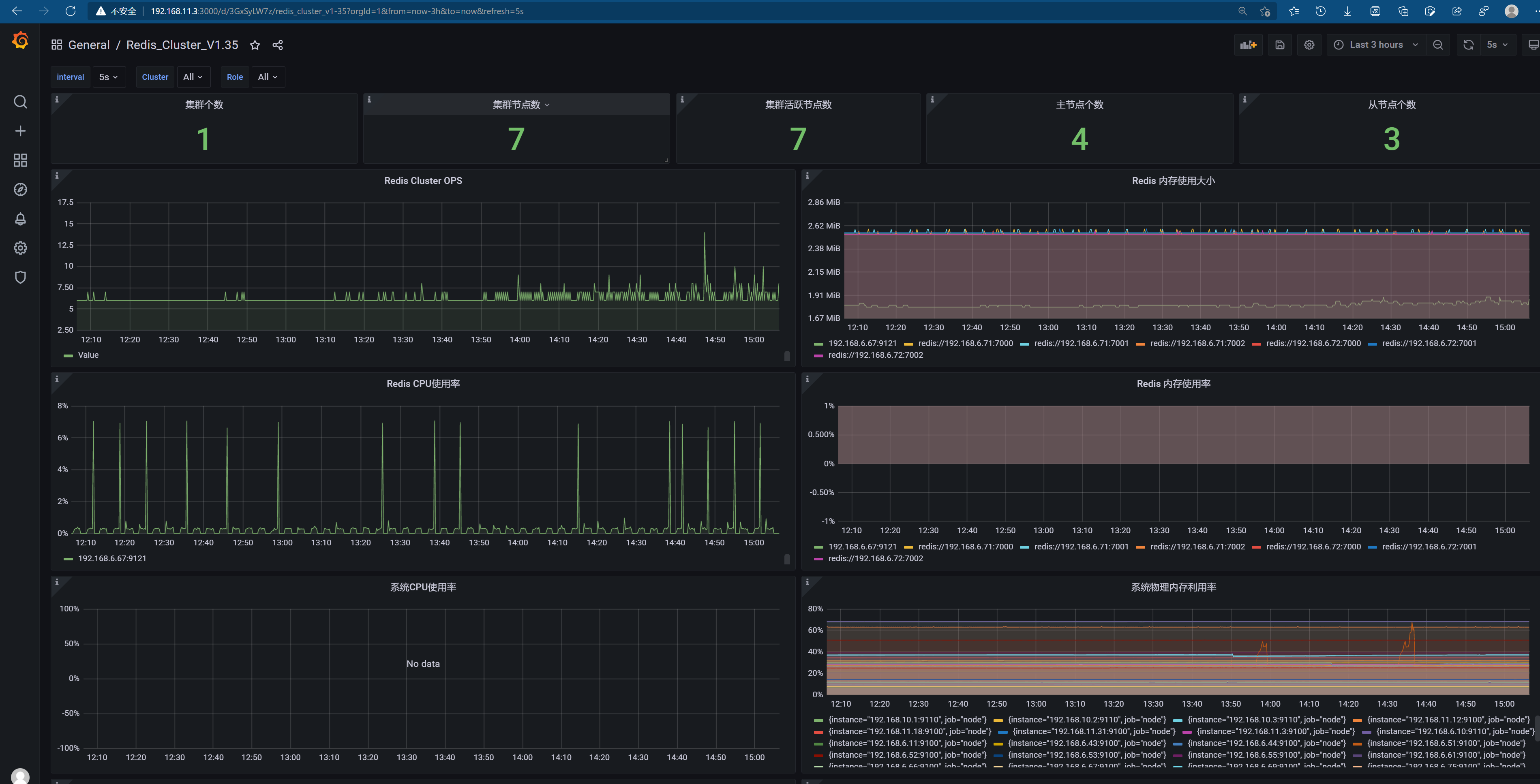Open dashboard settings with the gear icon
The image size is (1540, 784).
click(x=1309, y=44)
